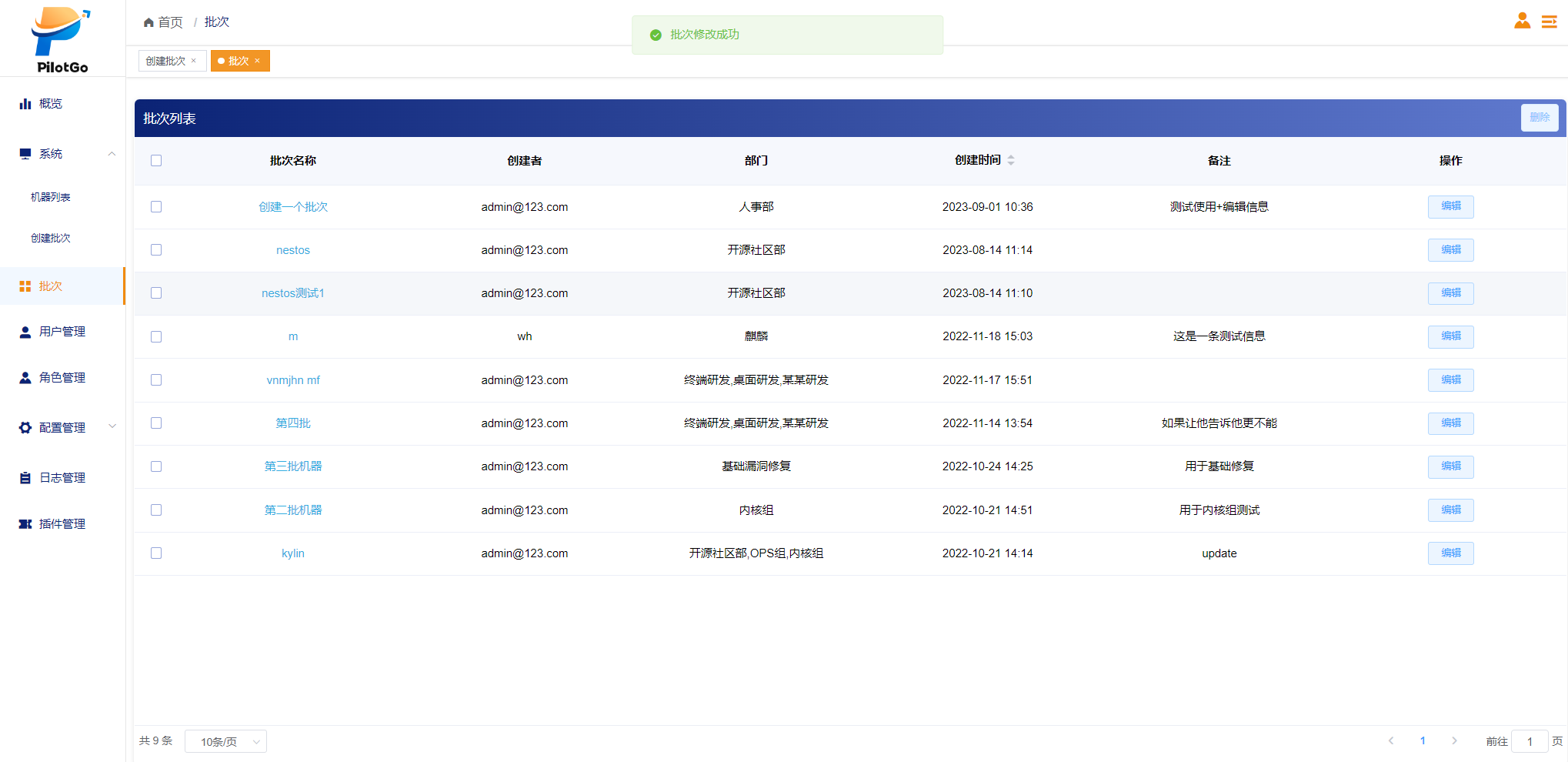Toggle the select-all header checkbox
This screenshot has height=762, width=1568.
click(156, 161)
